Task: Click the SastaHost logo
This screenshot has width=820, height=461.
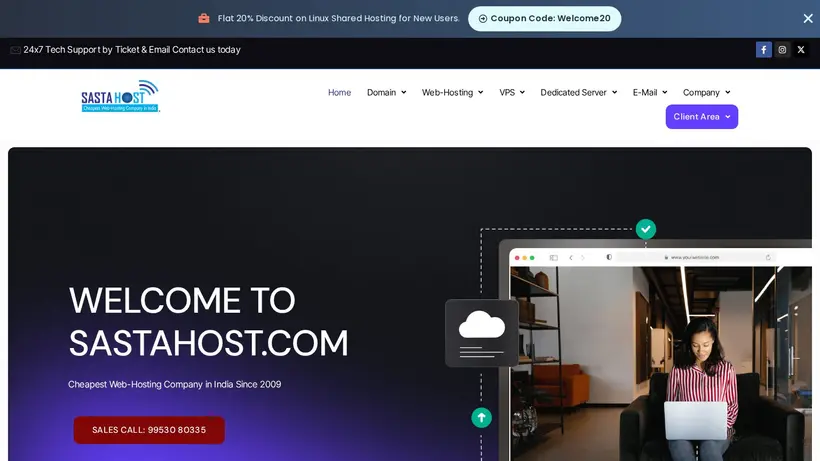Action: tap(120, 96)
